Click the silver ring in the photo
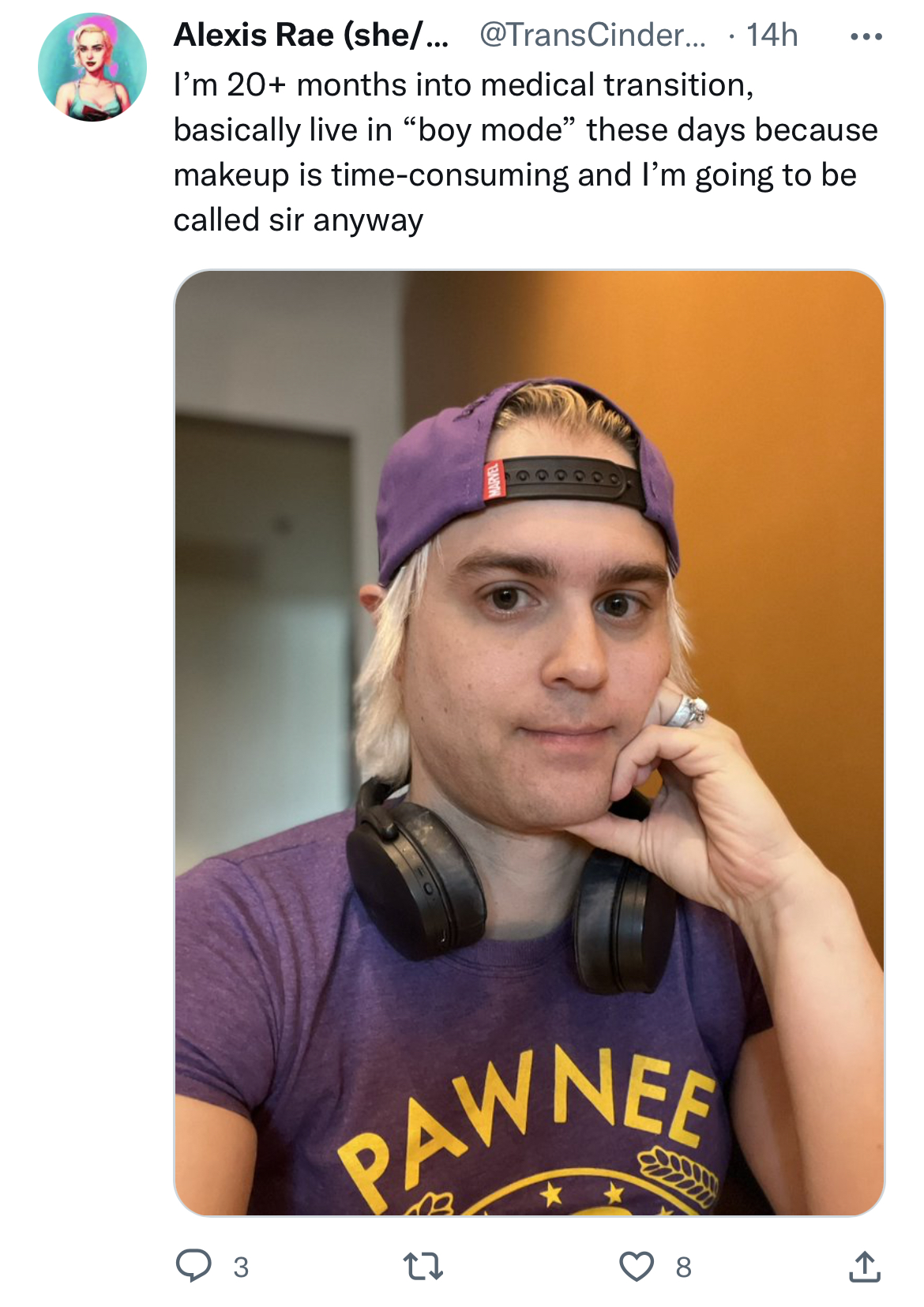Screen dimensions: 924x1307 coord(685,711)
